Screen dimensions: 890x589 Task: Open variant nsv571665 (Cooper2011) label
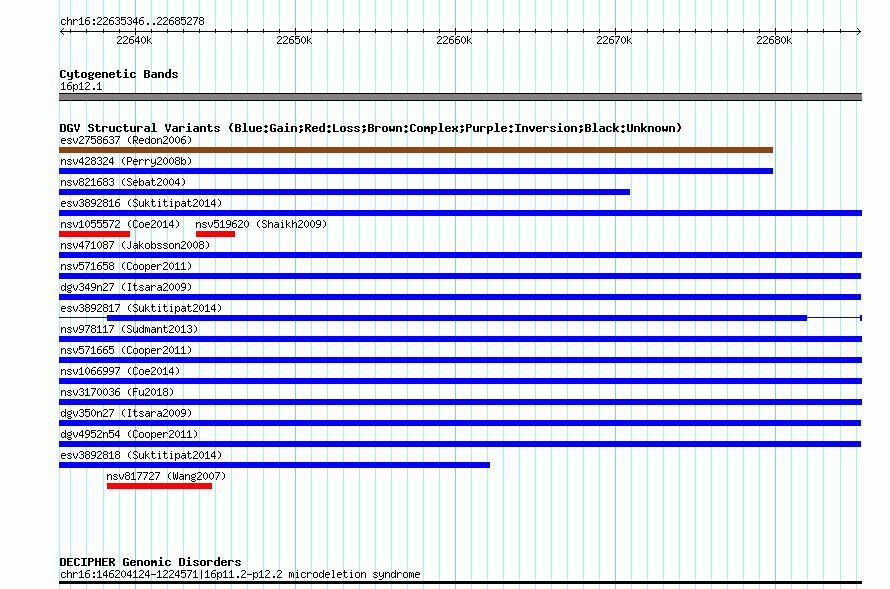(x=126, y=350)
